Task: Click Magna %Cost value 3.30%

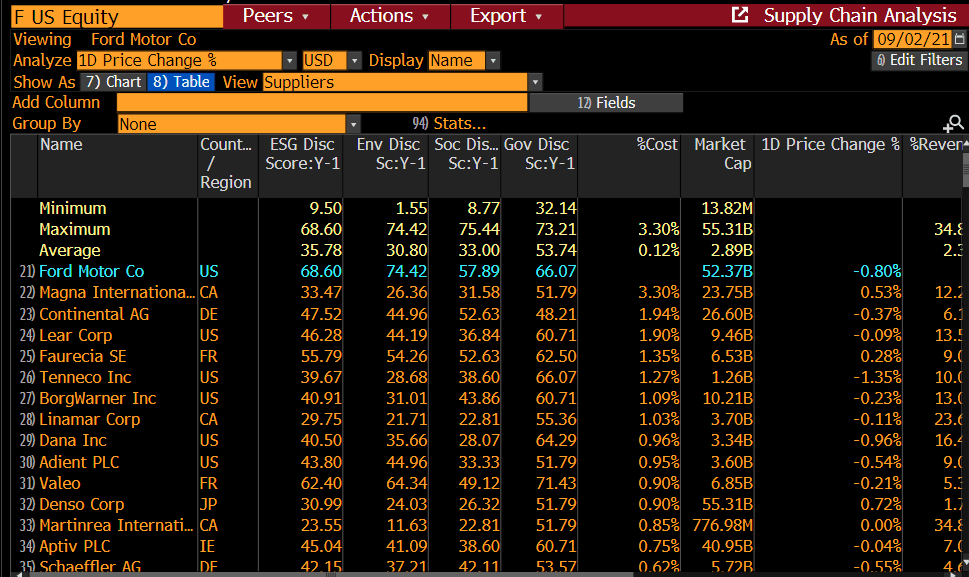Action: tap(659, 292)
